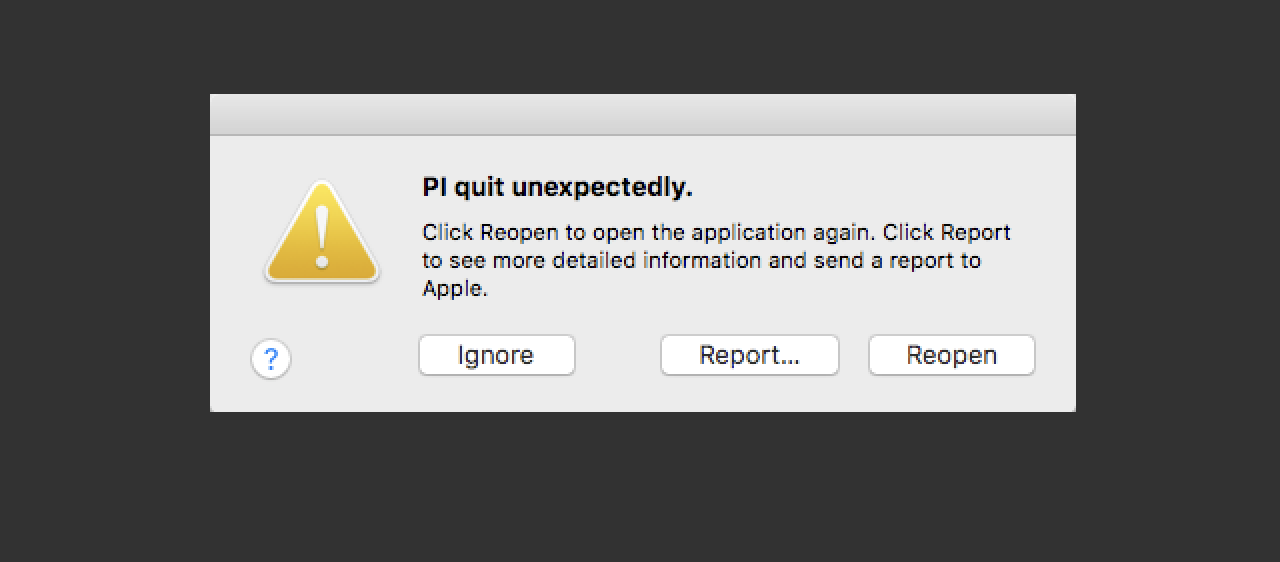Click the dialog's gray title bar

pos(643,115)
